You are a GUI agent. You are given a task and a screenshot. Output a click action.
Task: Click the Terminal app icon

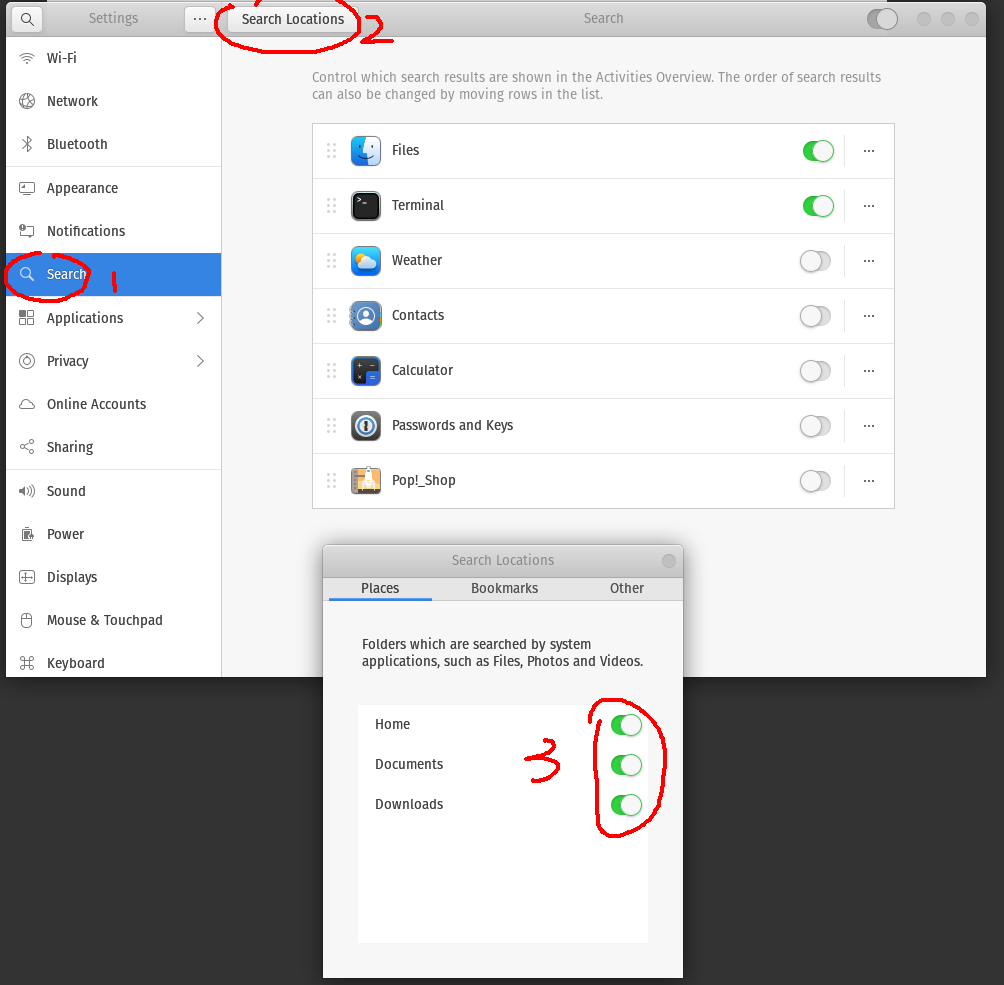click(x=365, y=206)
